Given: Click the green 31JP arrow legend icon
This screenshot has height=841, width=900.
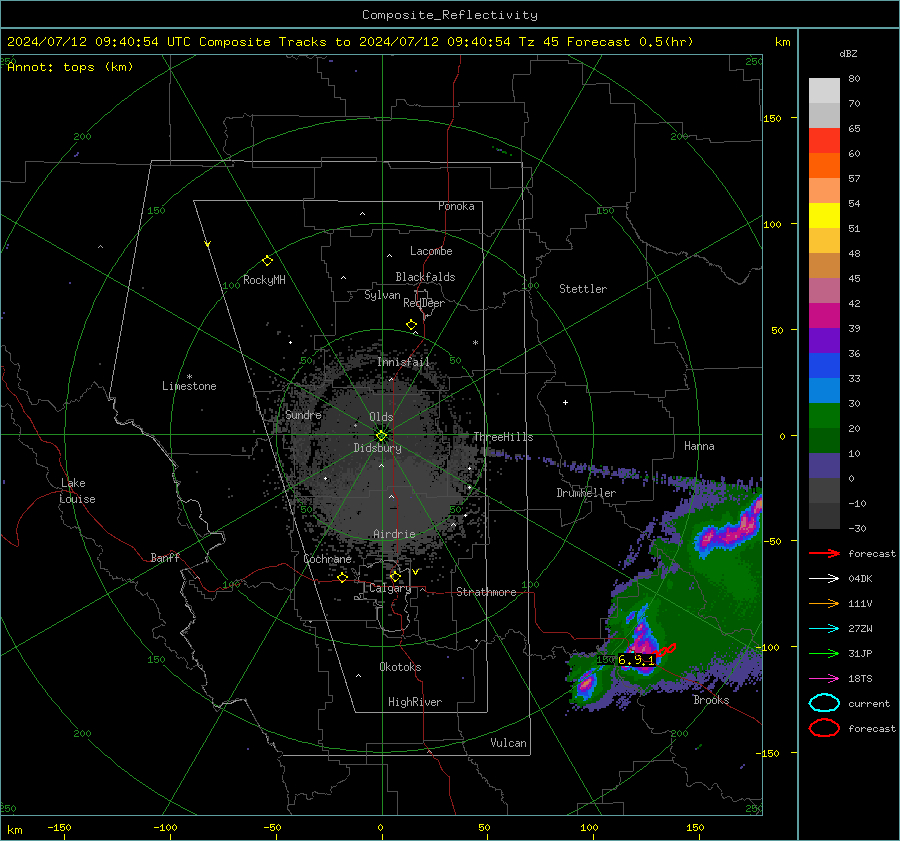Looking at the screenshot, I should [x=824, y=653].
